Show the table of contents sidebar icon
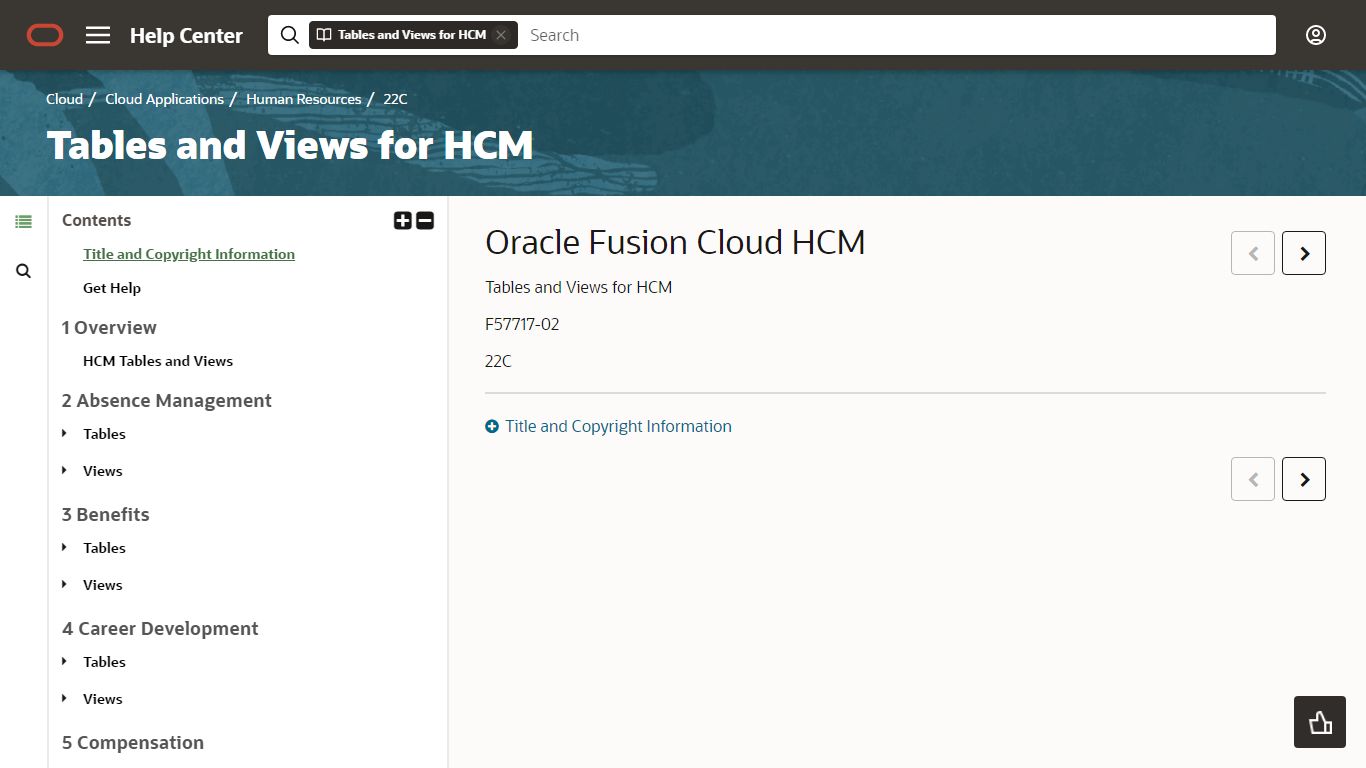Viewport: 1366px width, 768px height. tap(23, 222)
